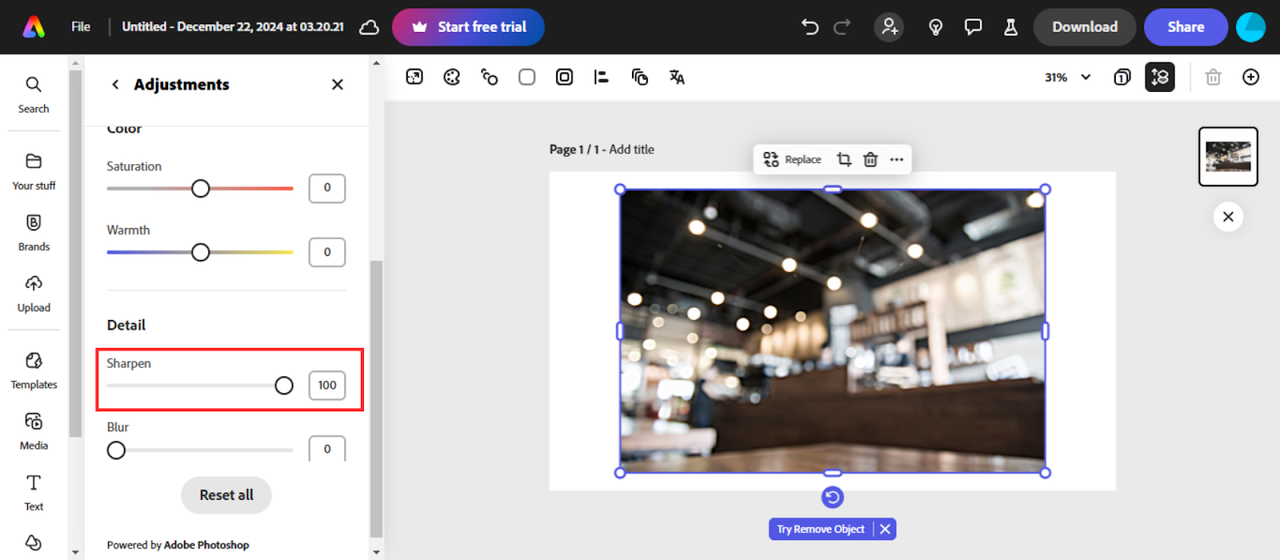Open Brands in the sidebar
Screen dimensions: 1280x560
34,232
